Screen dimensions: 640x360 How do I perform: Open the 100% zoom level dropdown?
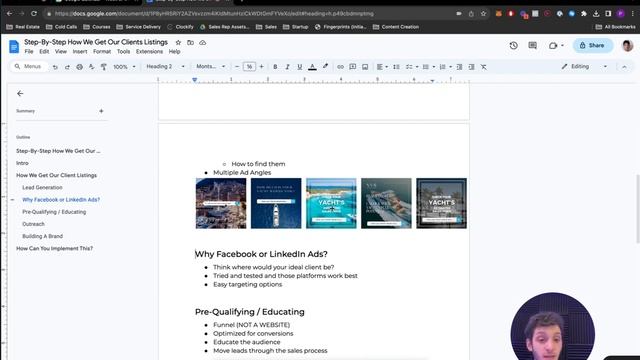pyautogui.click(x=124, y=67)
